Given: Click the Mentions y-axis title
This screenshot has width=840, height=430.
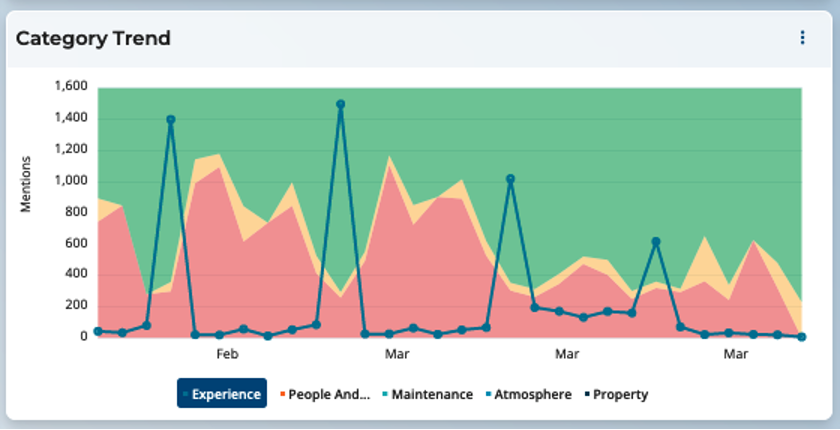Looking at the screenshot, I should coord(27,184).
